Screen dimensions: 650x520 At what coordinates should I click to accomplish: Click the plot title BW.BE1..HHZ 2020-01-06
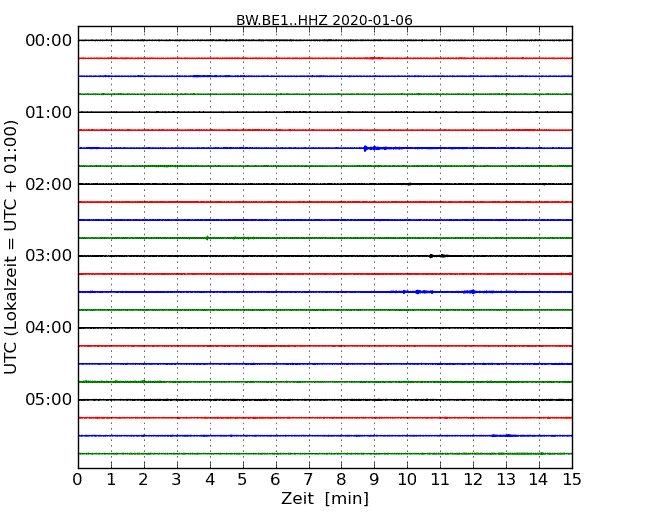click(324, 20)
